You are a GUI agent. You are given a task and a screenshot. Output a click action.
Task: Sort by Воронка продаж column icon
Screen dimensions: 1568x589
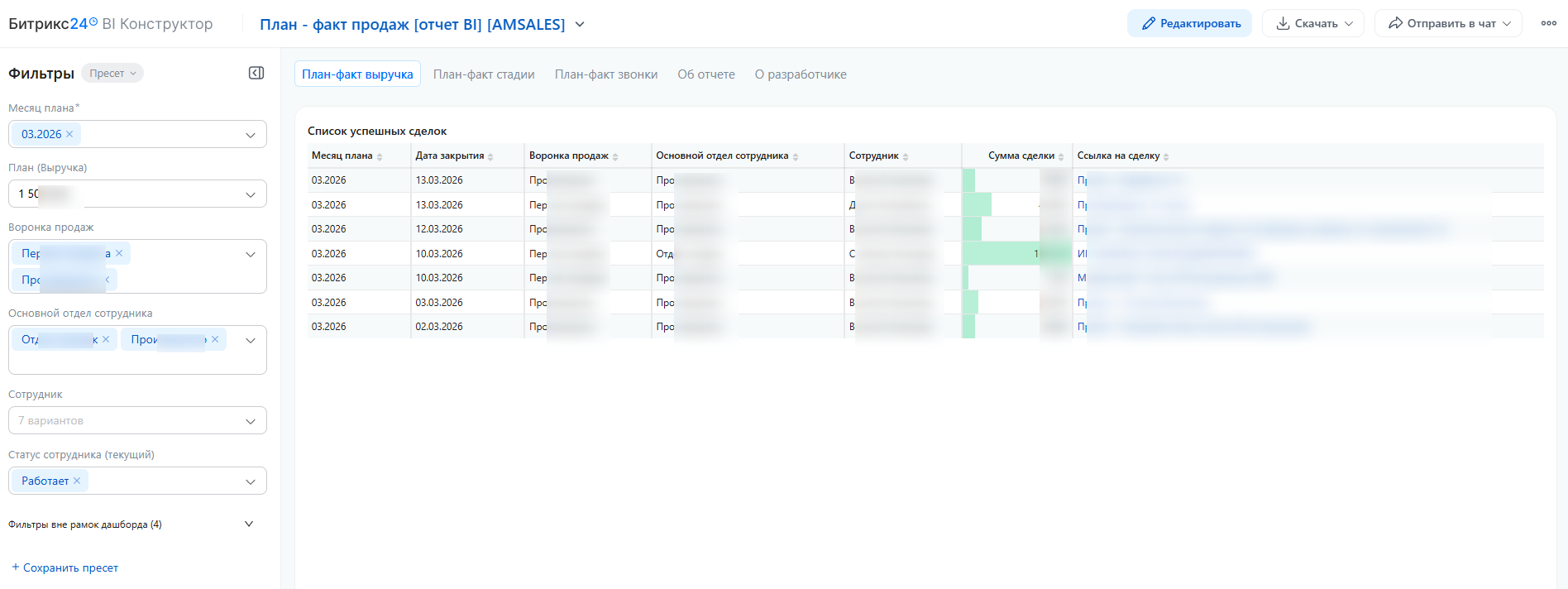click(x=615, y=156)
